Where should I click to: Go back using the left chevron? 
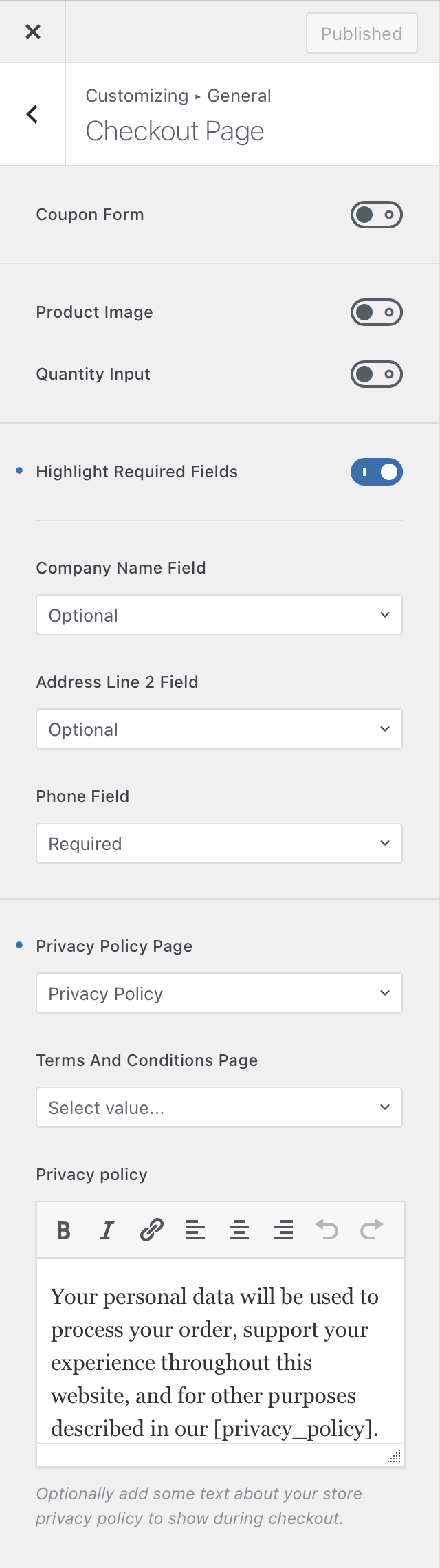(x=32, y=114)
